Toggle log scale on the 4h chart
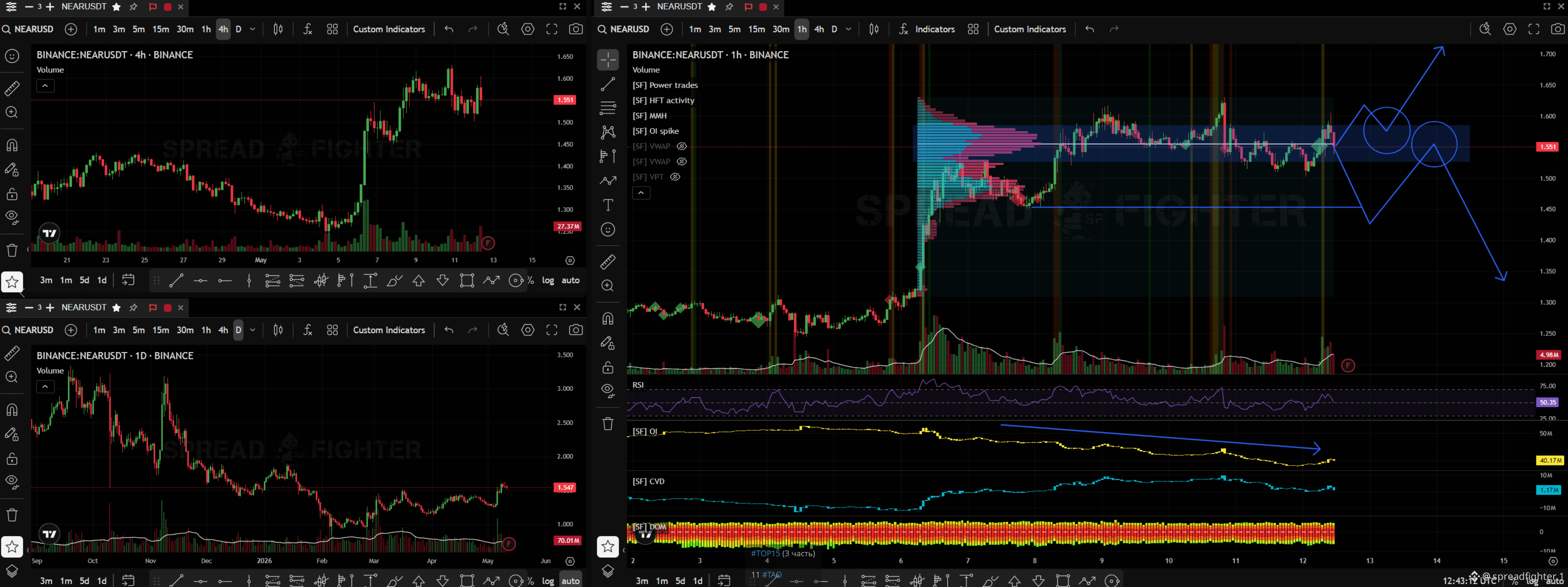This screenshot has height=587, width=1568. 548,281
